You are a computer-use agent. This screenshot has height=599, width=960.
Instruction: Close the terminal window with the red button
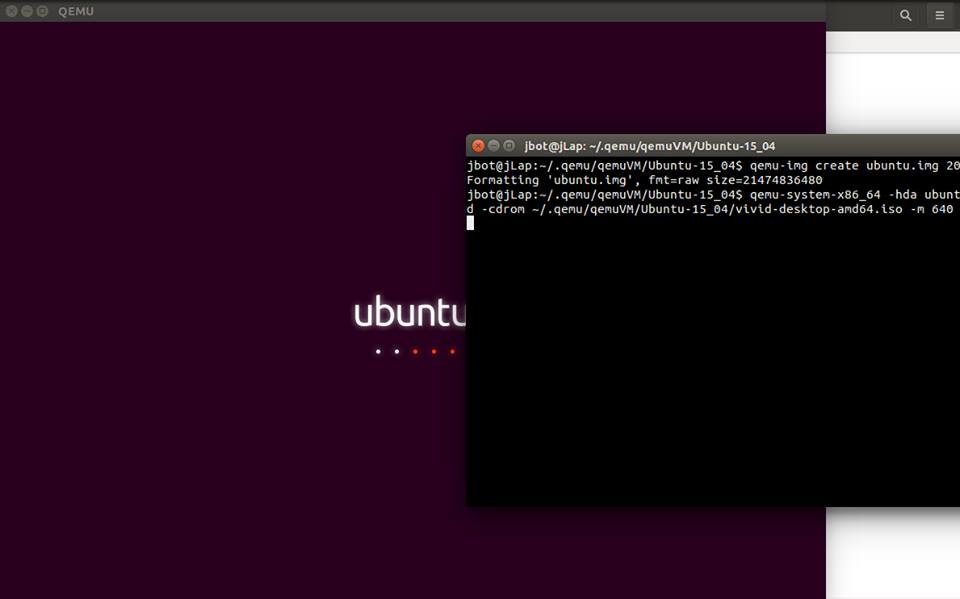point(478,146)
